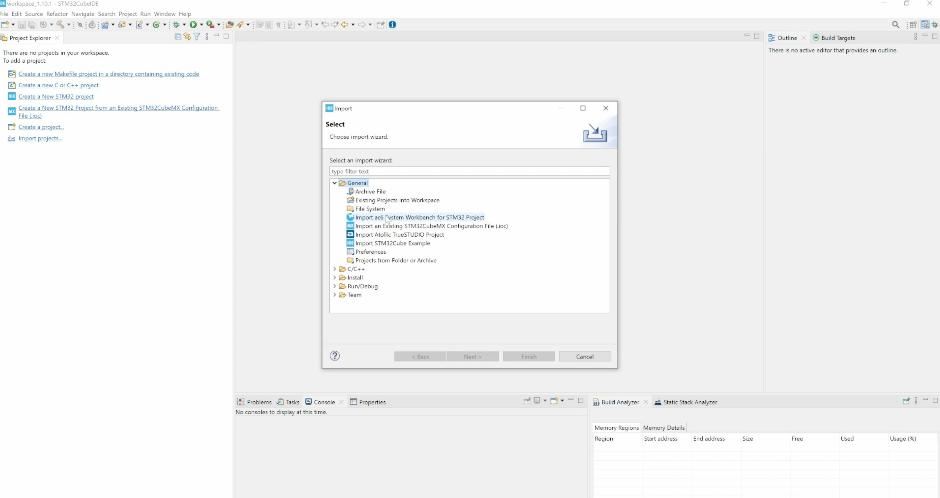Expand the Install folder in import wizard

pyautogui.click(x=335, y=277)
